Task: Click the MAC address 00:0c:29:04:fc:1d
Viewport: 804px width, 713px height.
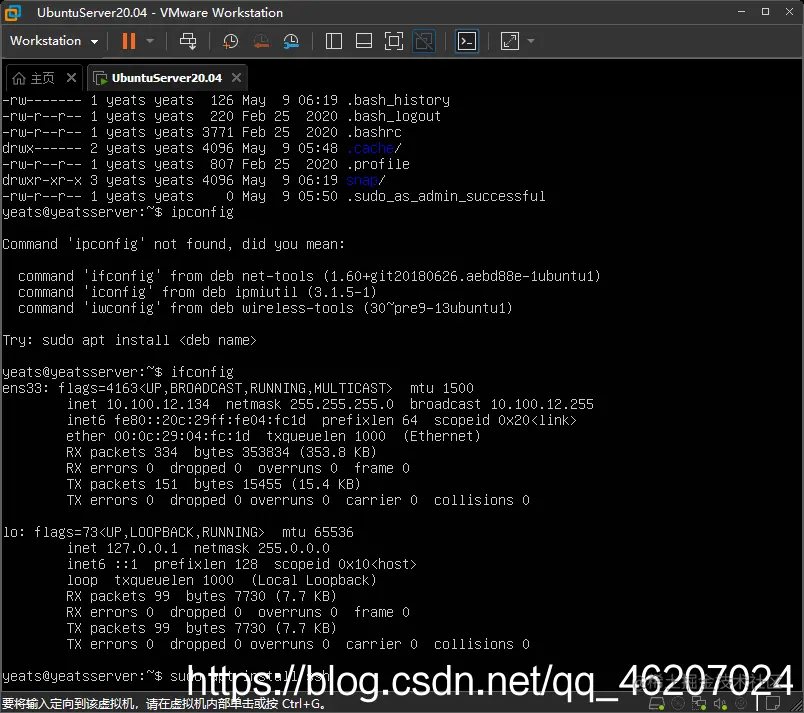Action: point(182,436)
